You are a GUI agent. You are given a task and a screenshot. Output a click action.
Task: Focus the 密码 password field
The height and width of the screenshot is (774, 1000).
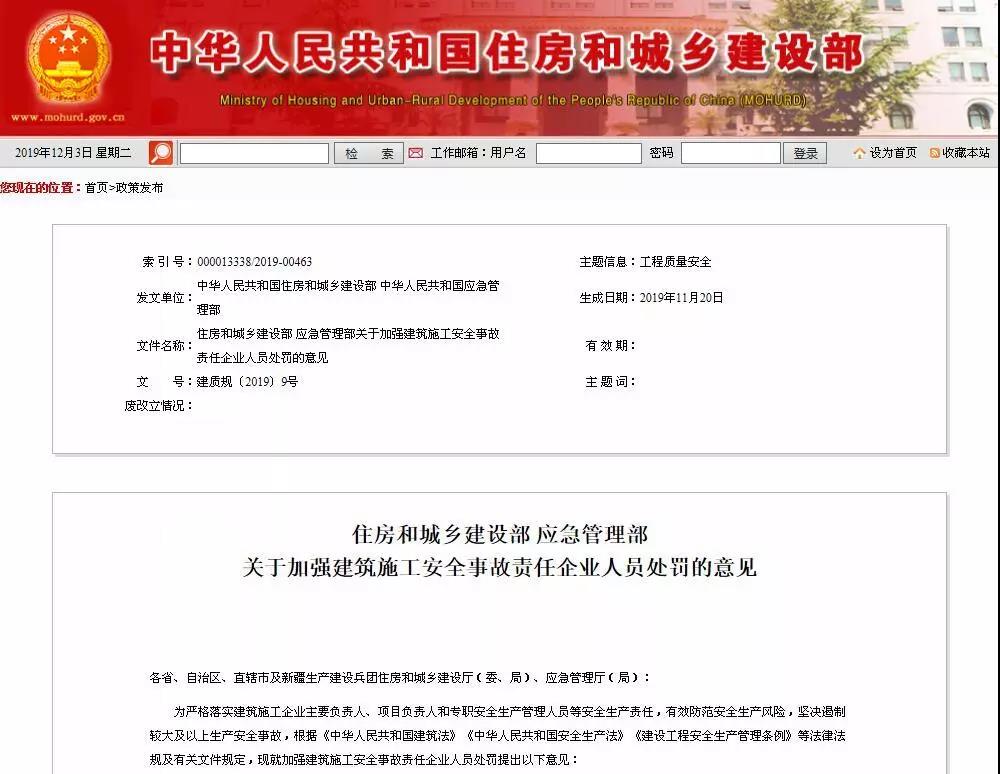pos(731,153)
